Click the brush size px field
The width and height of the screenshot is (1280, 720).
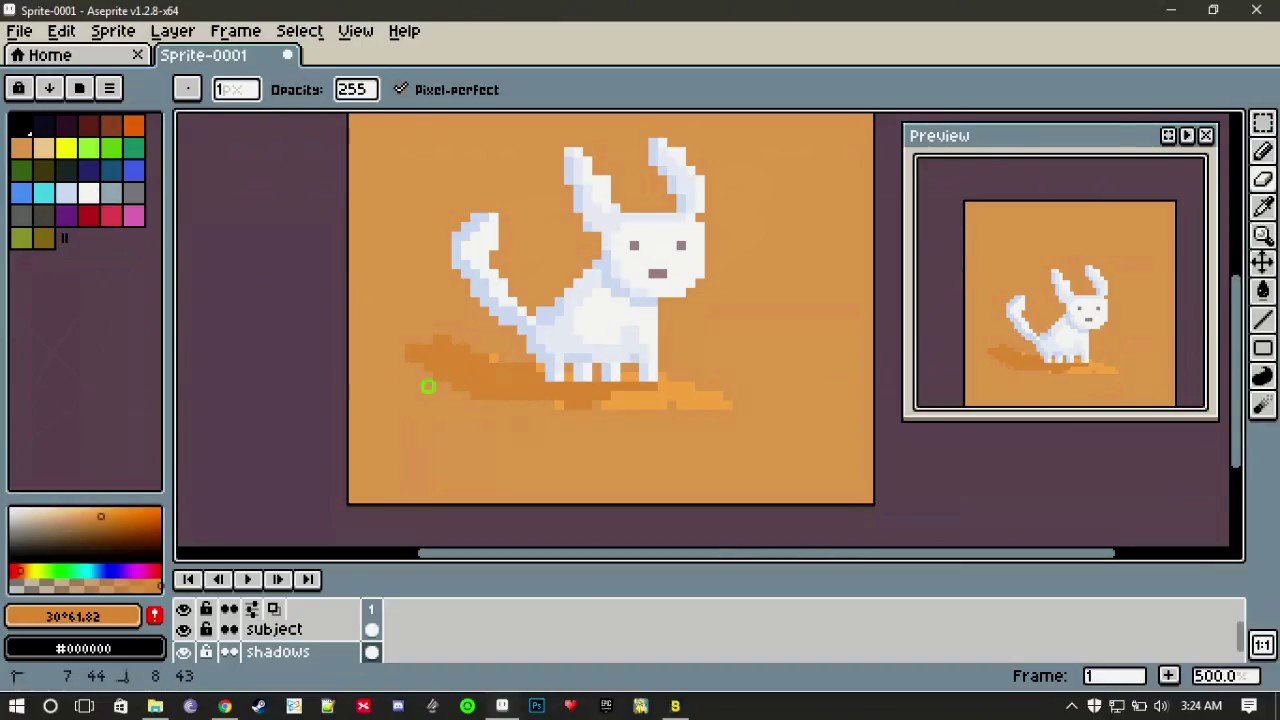click(236, 89)
